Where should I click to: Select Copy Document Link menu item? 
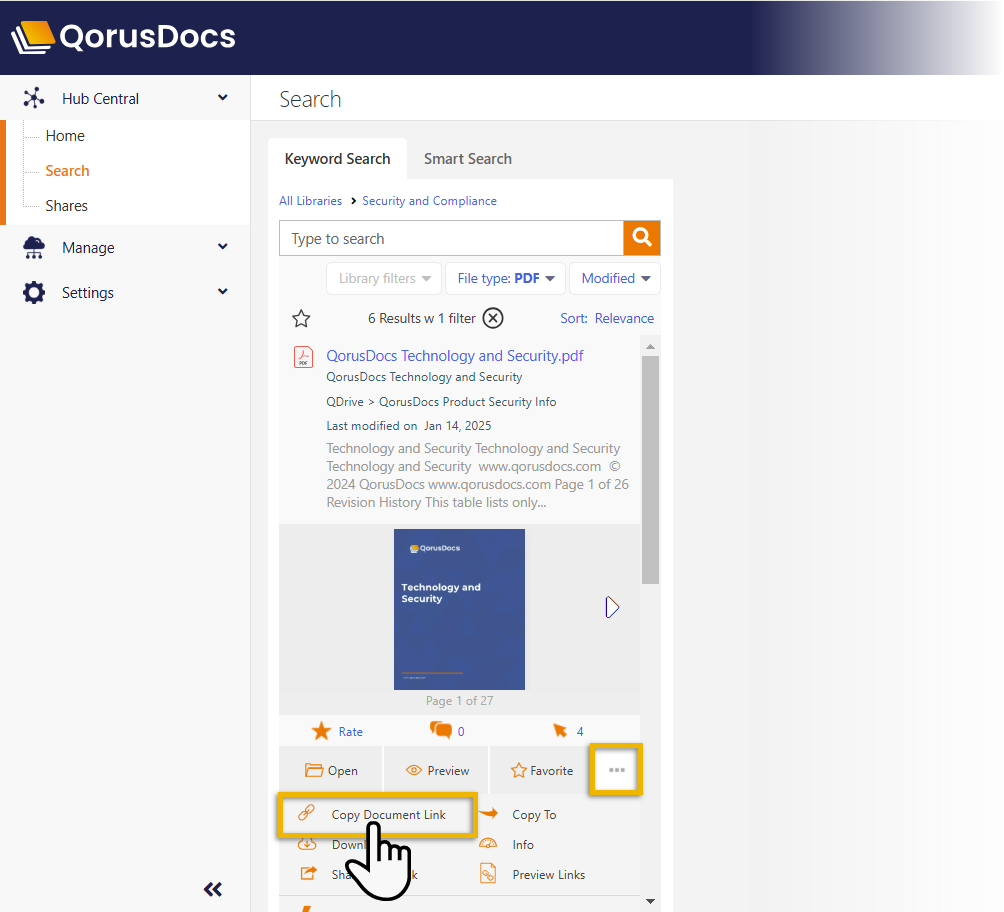(x=377, y=815)
